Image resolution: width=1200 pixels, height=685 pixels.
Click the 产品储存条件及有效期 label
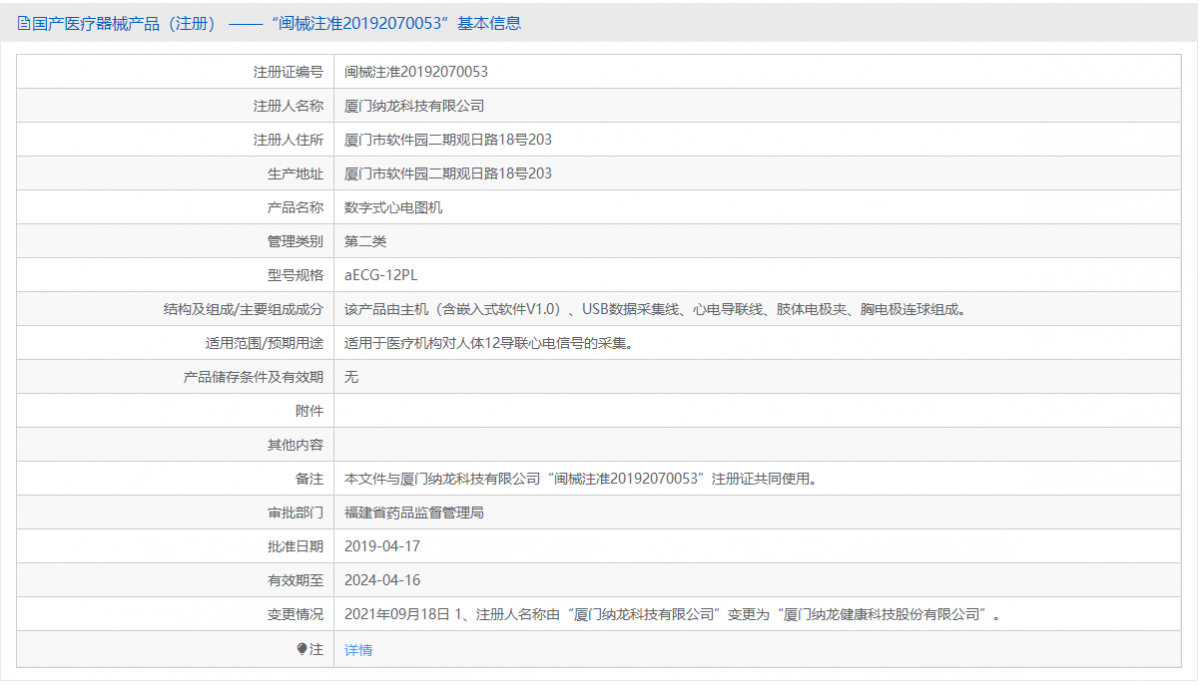click(253, 378)
